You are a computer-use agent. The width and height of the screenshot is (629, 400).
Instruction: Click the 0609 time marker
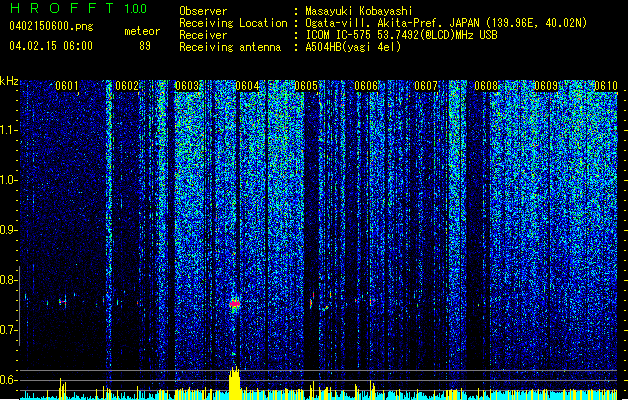coord(546,86)
